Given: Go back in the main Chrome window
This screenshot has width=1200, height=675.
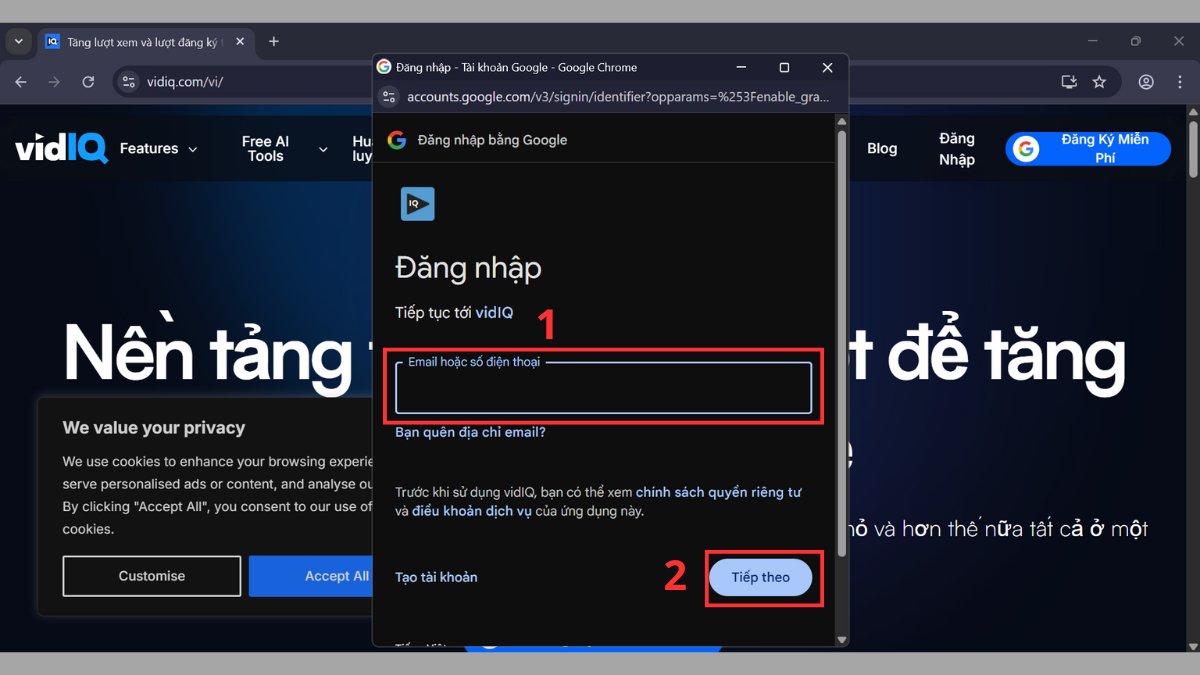Looking at the screenshot, I should [x=21, y=82].
